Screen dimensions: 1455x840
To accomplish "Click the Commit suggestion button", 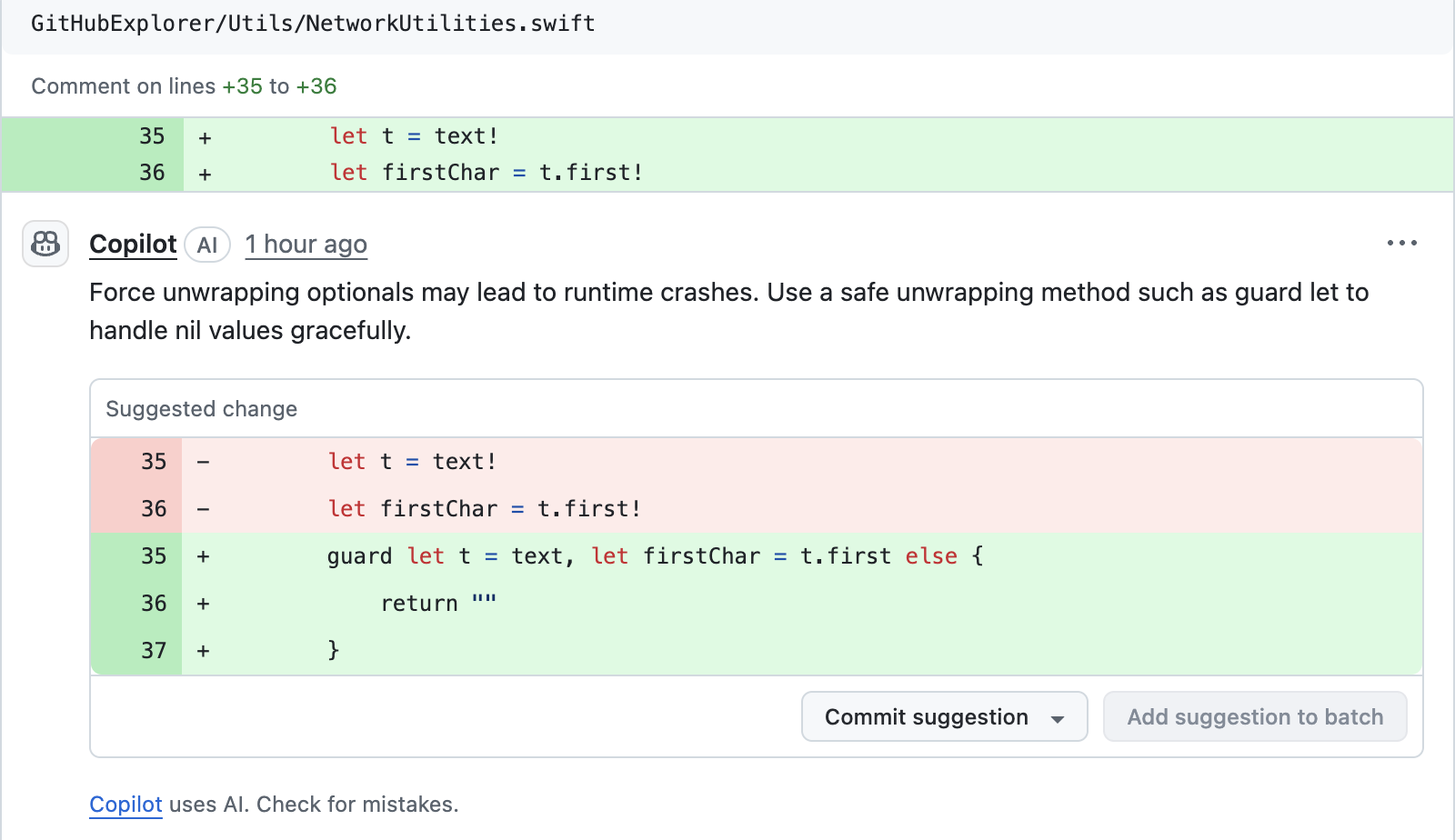I will (944, 716).
